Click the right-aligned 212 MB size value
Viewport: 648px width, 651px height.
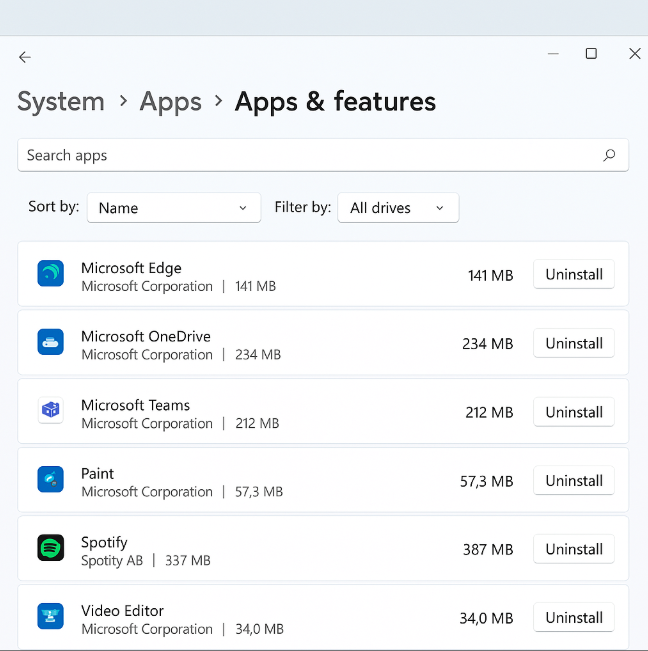tap(489, 413)
